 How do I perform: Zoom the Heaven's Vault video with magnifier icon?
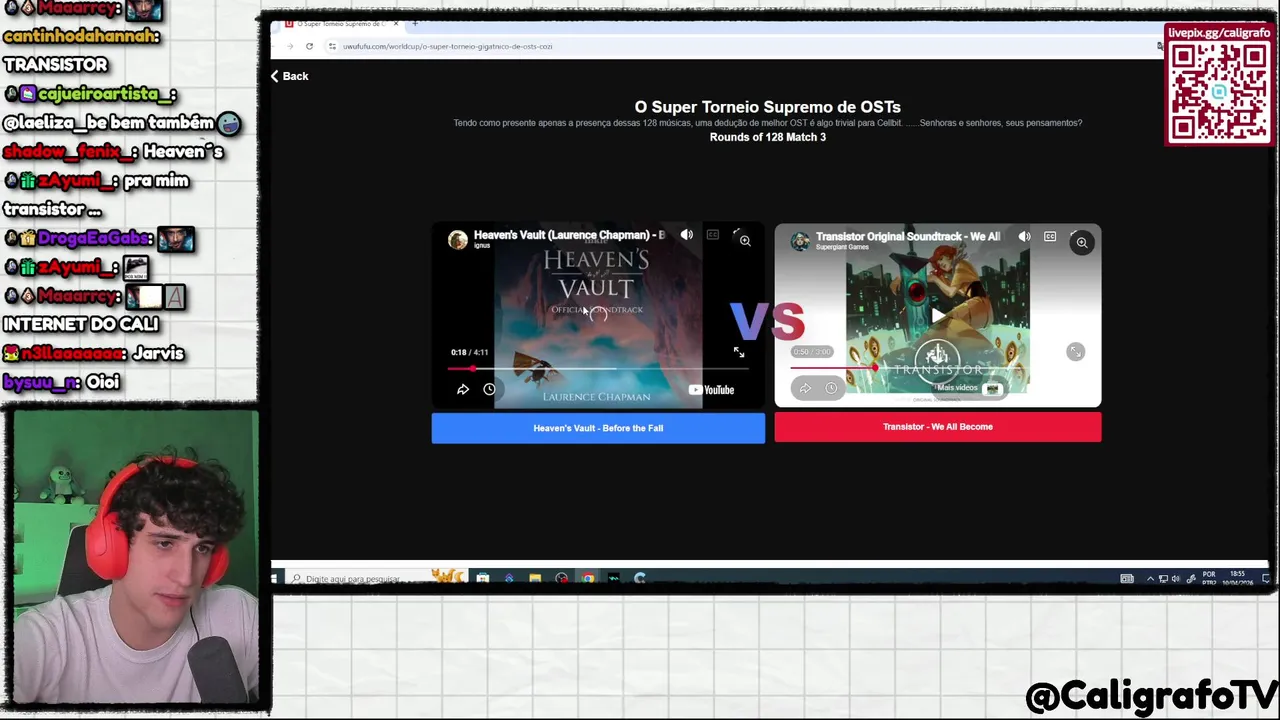[745, 241]
